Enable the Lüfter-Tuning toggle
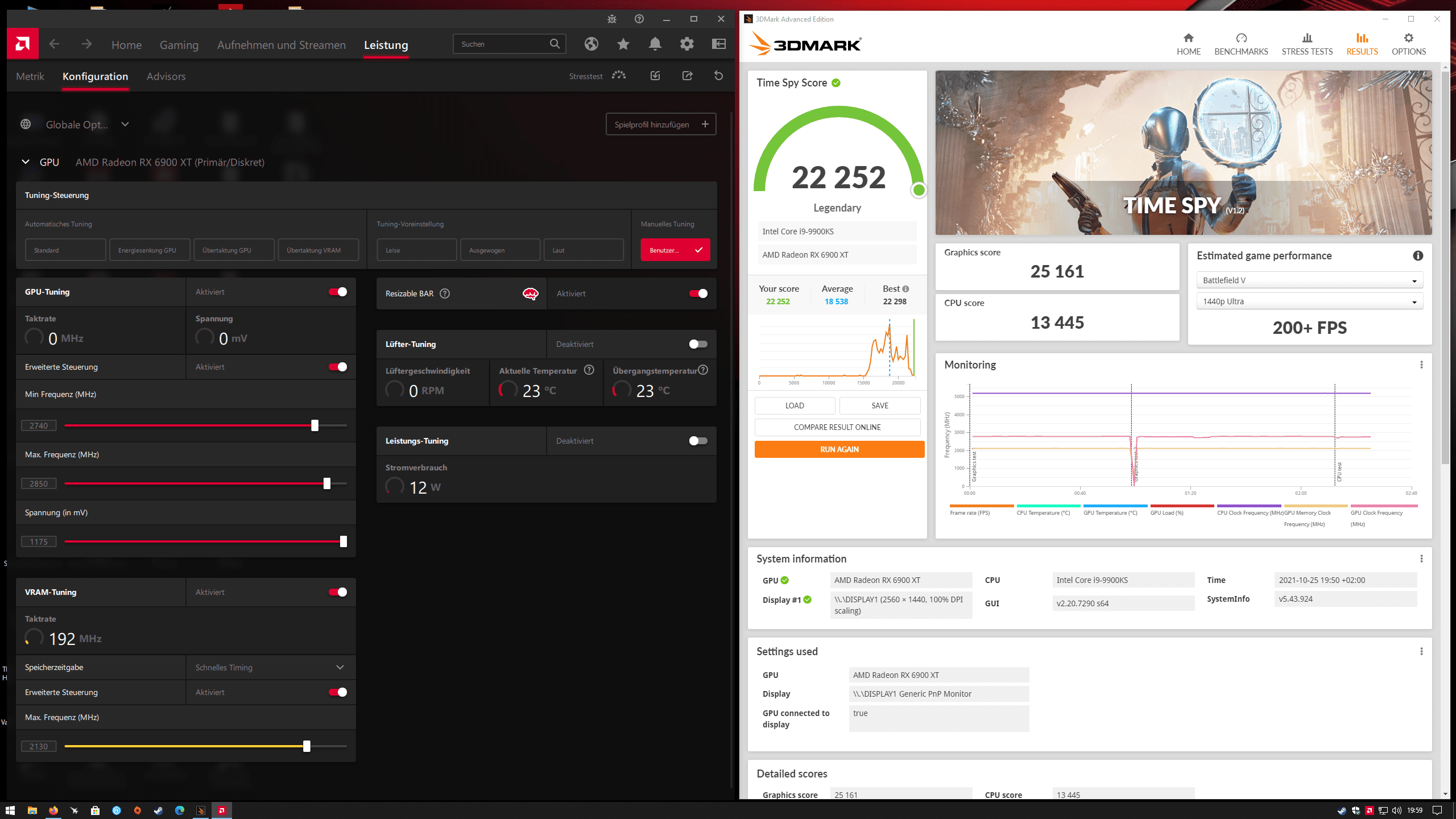This screenshot has width=1456, height=819. (698, 344)
